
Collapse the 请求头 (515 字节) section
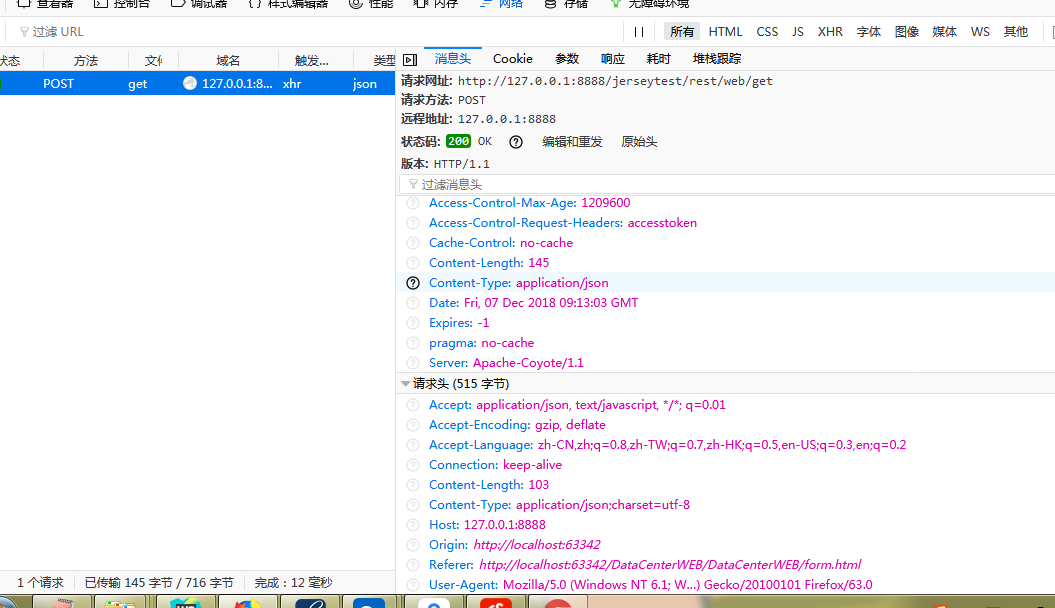[x=405, y=384]
